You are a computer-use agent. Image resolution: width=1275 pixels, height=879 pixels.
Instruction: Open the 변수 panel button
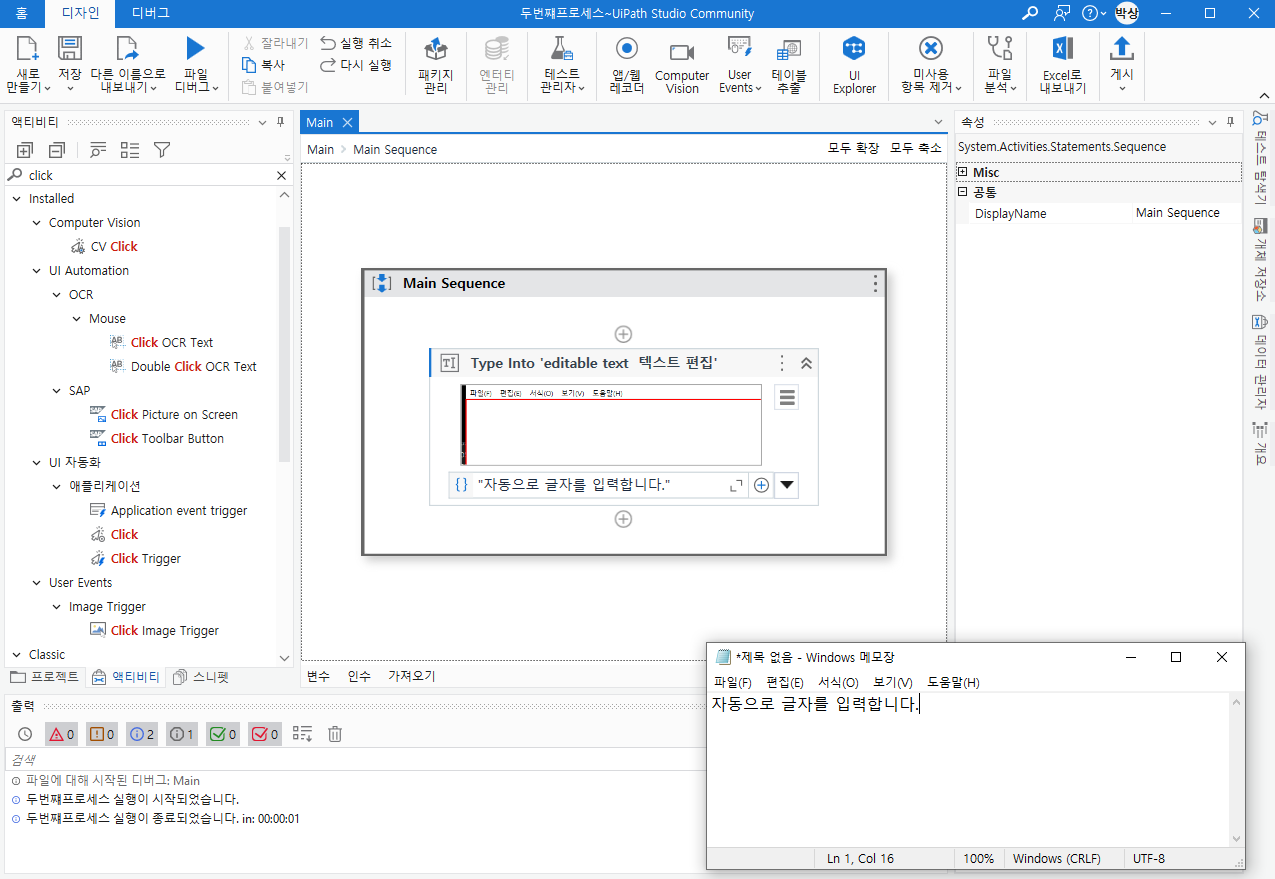318,676
